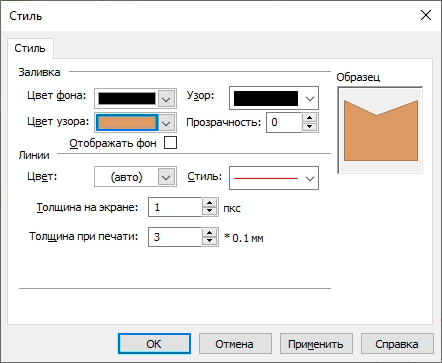This screenshot has width=442, height=363.
Task: Click the OK button
Action: pos(154,344)
